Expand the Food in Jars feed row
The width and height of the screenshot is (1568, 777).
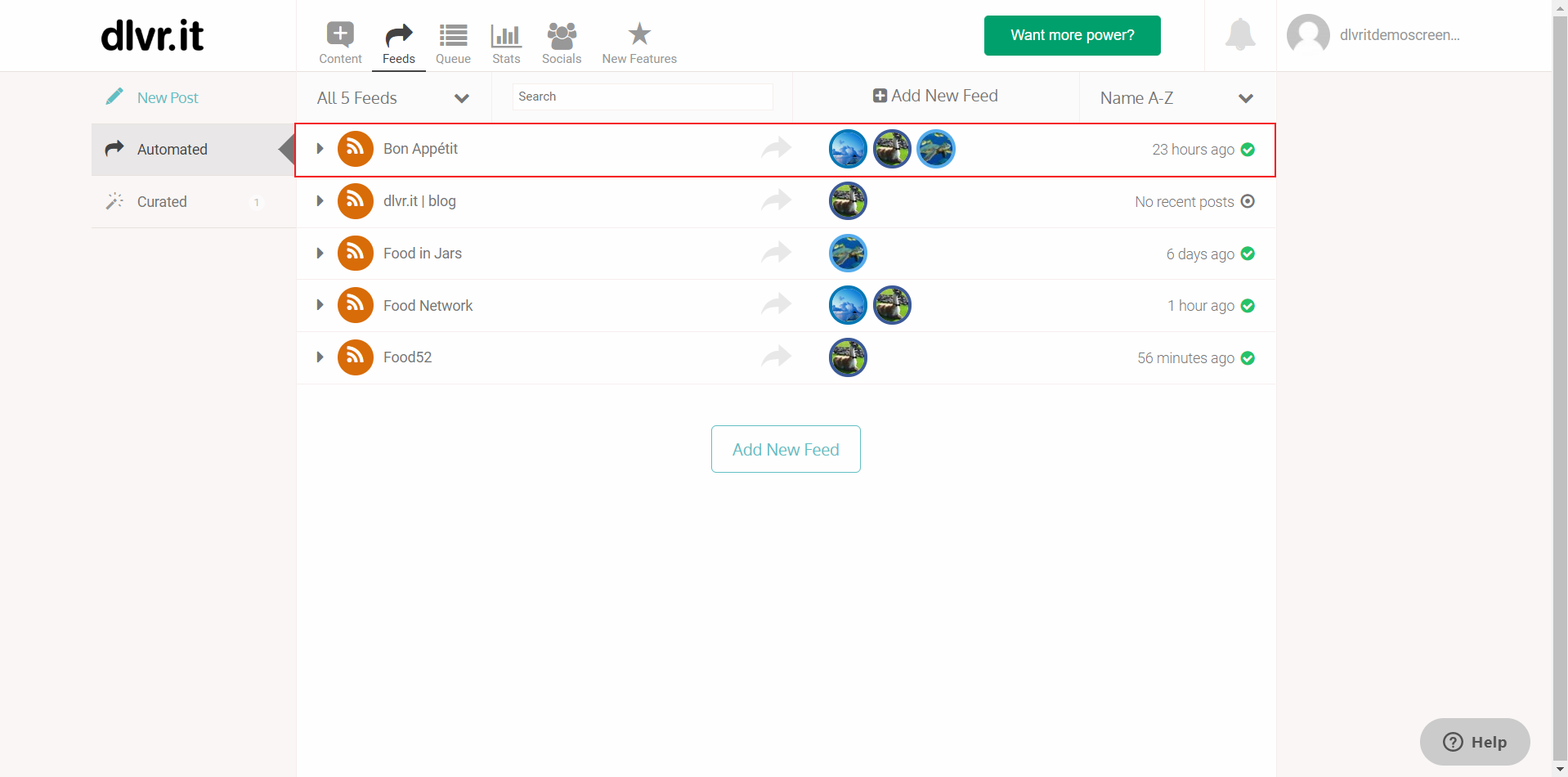tap(320, 254)
